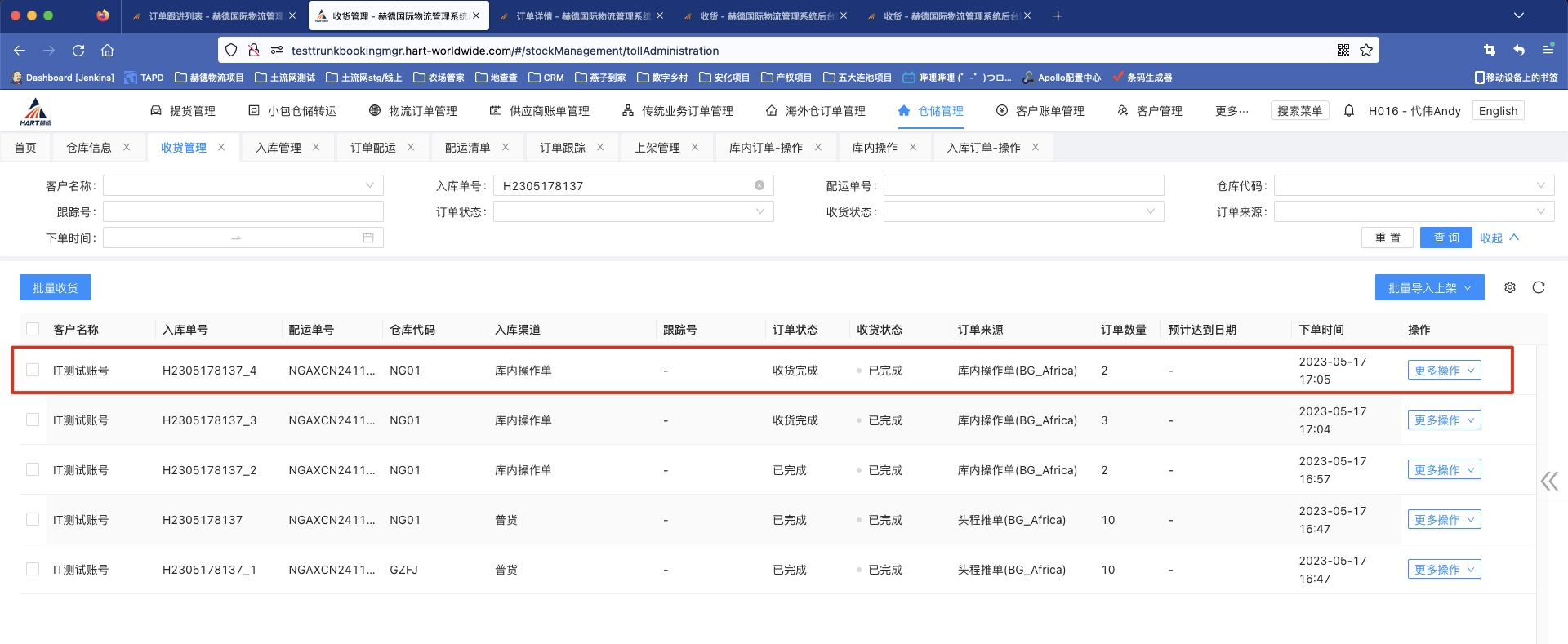Click the browser reload page icon
The height and width of the screenshot is (644, 1568).
click(x=78, y=51)
